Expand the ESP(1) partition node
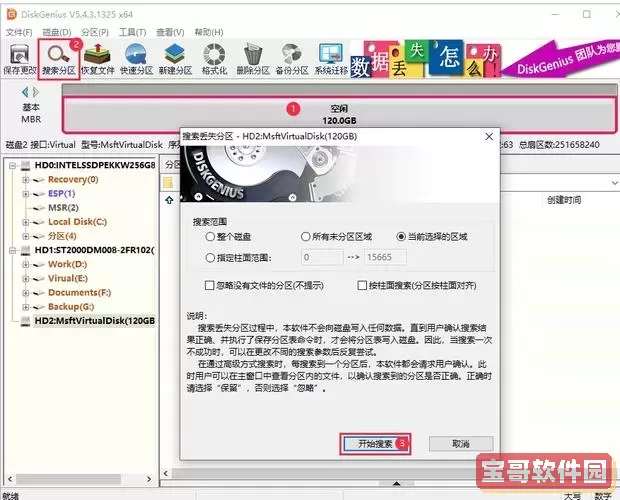Viewport: 620px width, 500px height. pyautogui.click(x=25, y=194)
